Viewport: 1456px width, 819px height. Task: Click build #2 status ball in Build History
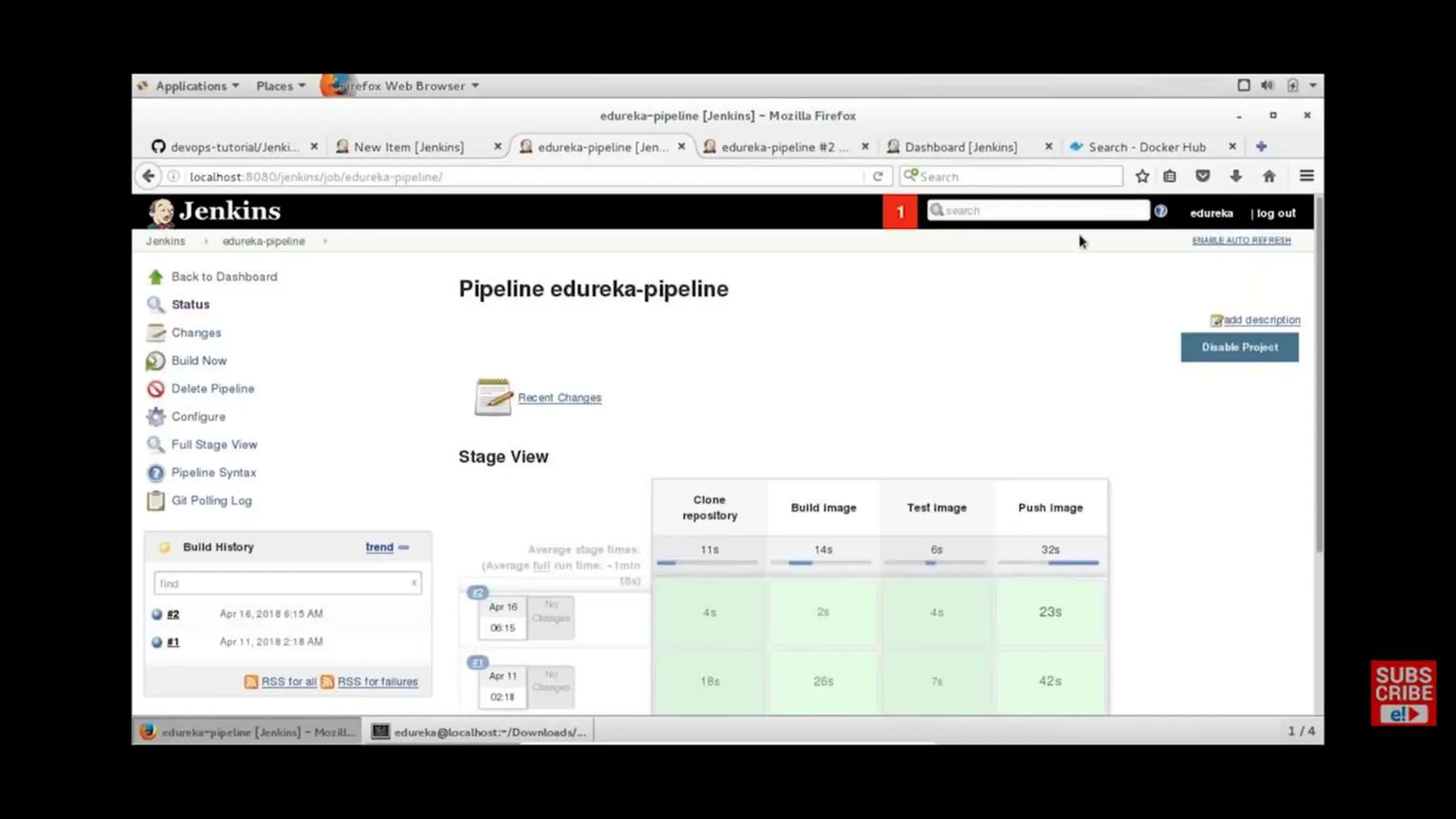click(157, 614)
